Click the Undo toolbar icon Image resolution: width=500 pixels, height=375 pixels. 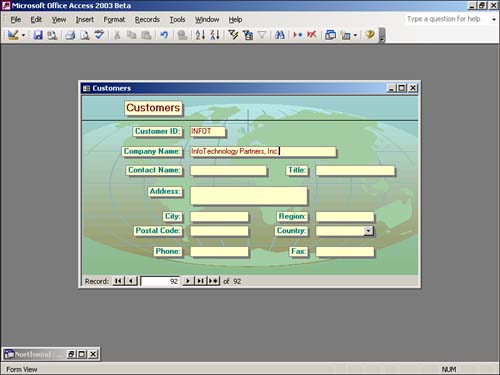pos(164,35)
